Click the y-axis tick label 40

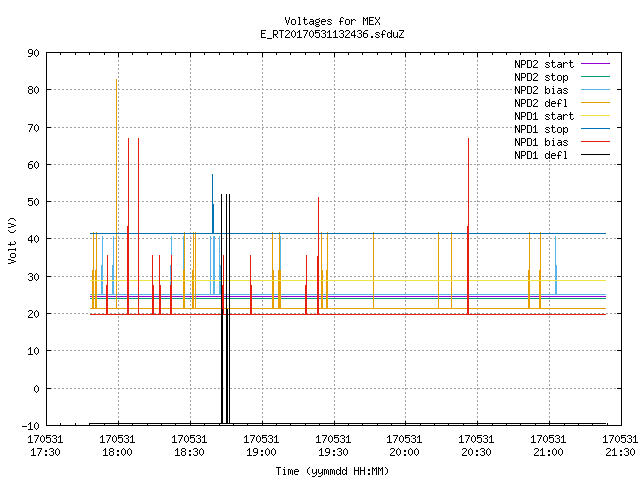point(33,239)
